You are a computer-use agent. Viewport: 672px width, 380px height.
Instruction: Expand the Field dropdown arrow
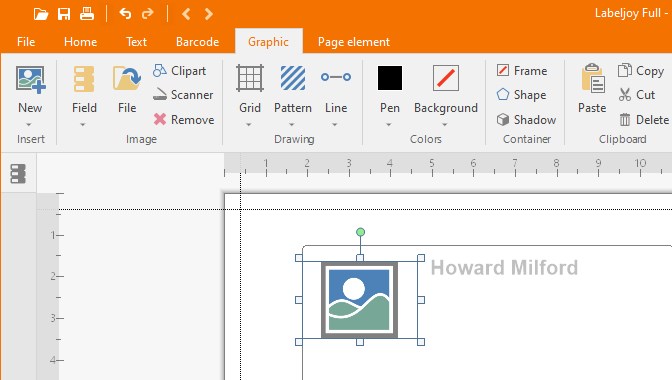coord(83,125)
